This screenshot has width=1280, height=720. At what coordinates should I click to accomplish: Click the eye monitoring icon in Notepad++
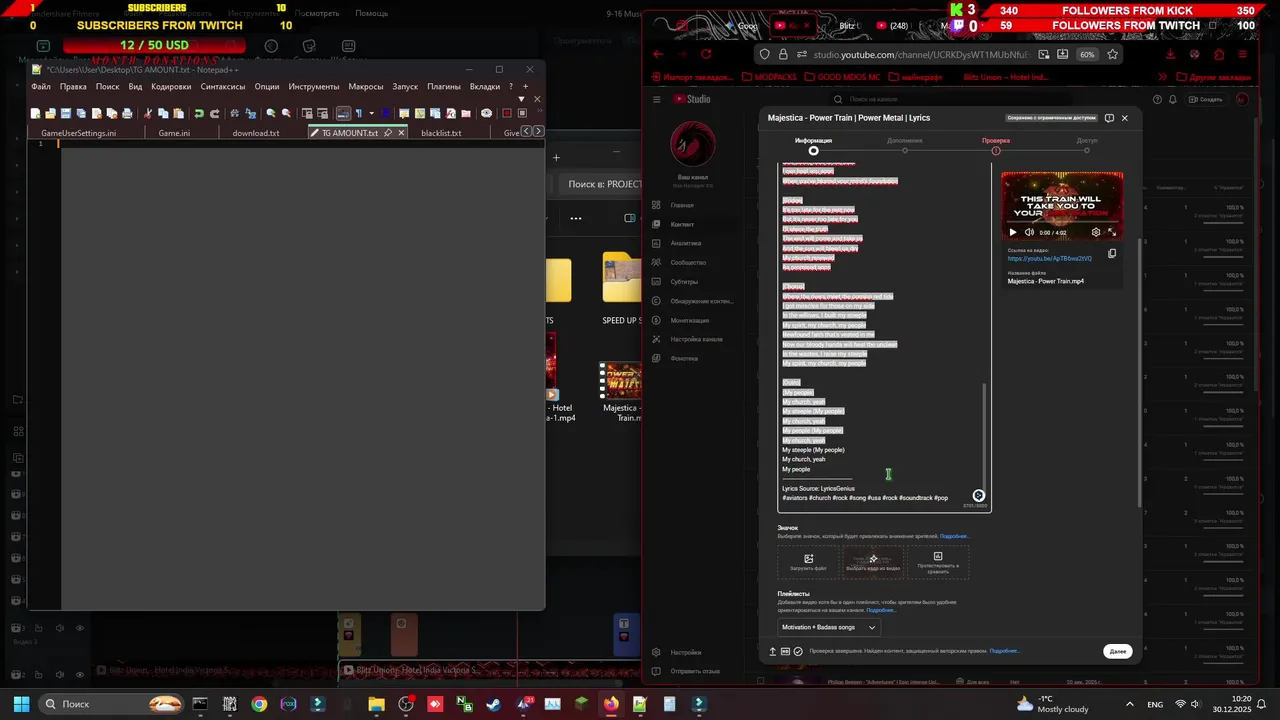[x=486, y=114]
